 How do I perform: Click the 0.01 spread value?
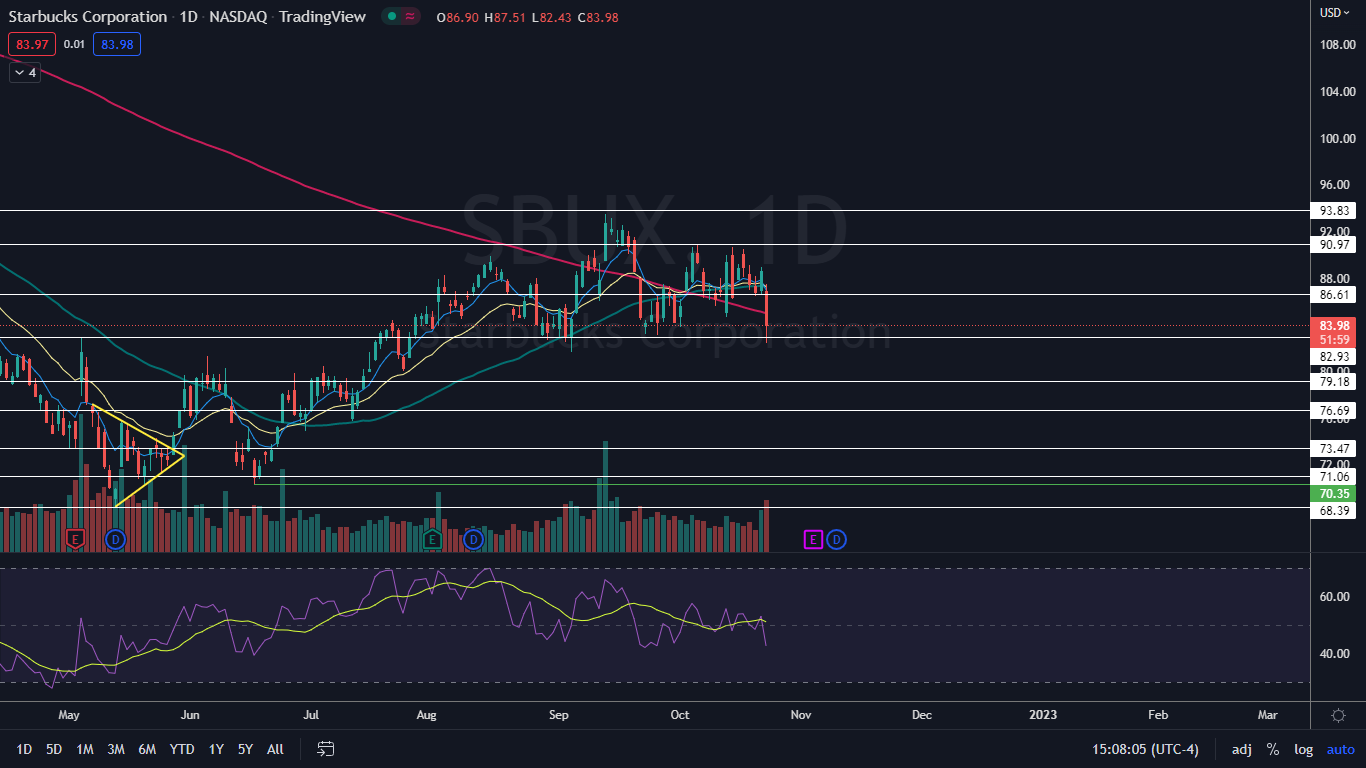pos(74,44)
